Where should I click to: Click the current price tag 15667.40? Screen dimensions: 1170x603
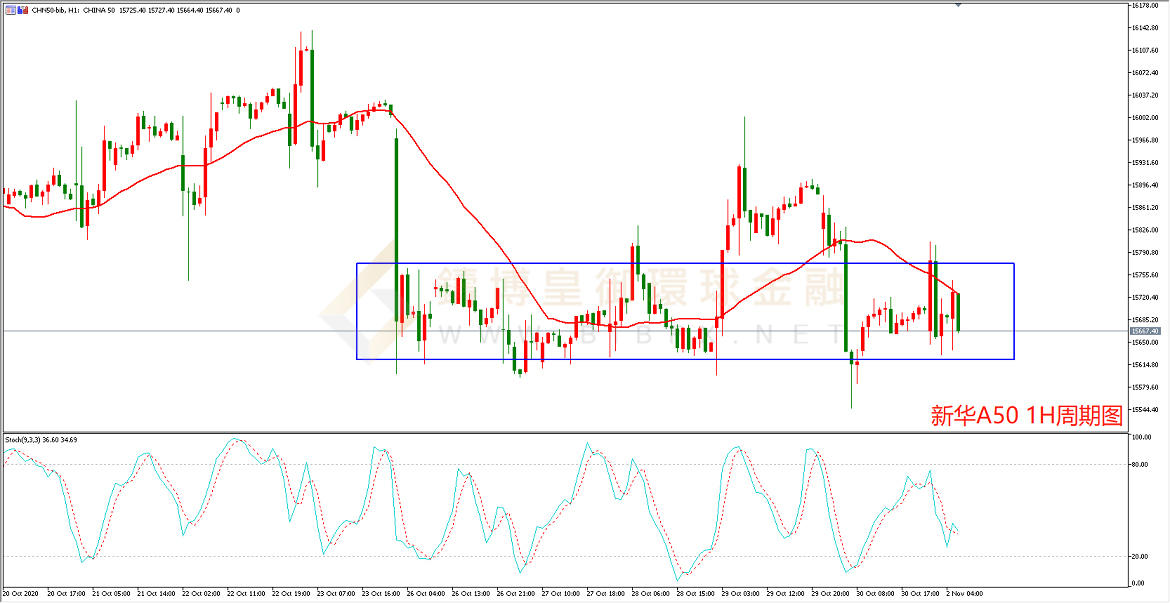pyautogui.click(x=1144, y=331)
